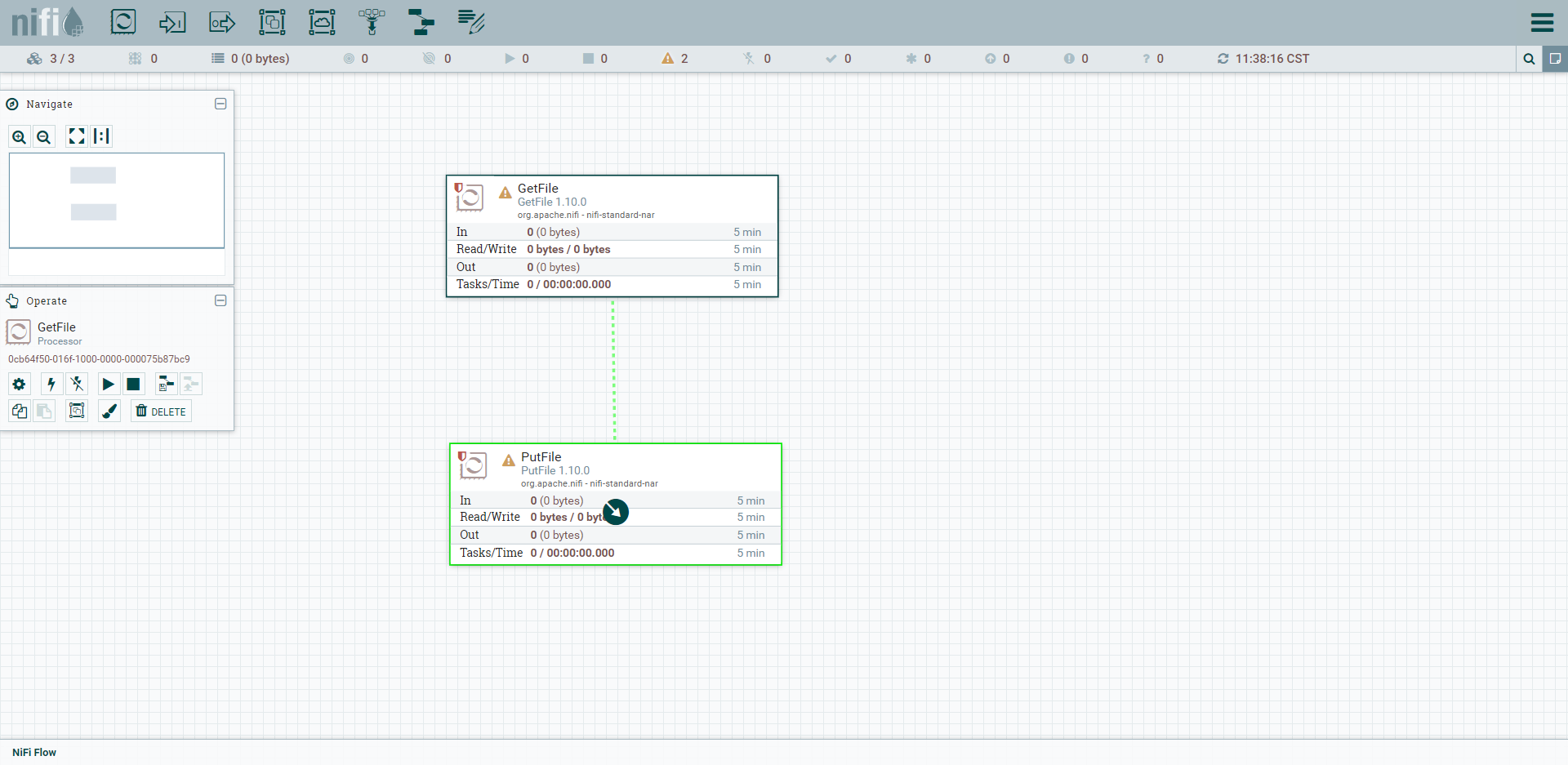
Task: Open the bulletin board icon
Action: (x=1555, y=59)
